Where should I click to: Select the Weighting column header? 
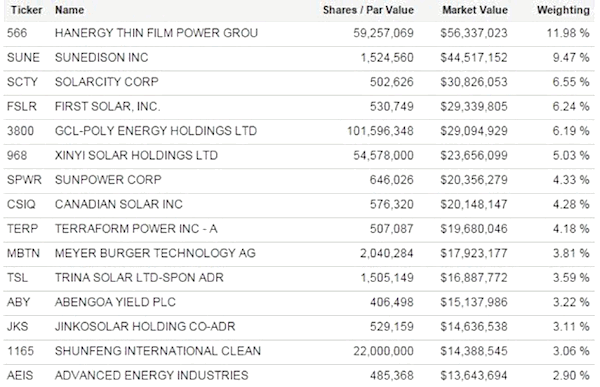pos(563,10)
